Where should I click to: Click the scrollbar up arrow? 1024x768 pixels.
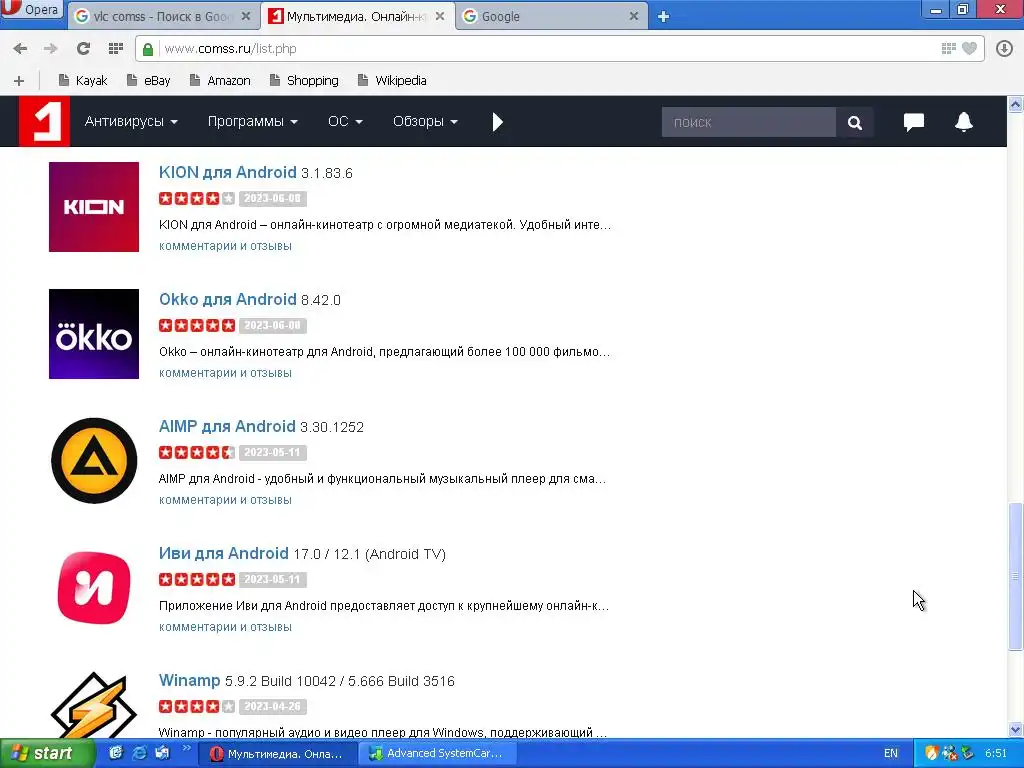[x=1015, y=104]
